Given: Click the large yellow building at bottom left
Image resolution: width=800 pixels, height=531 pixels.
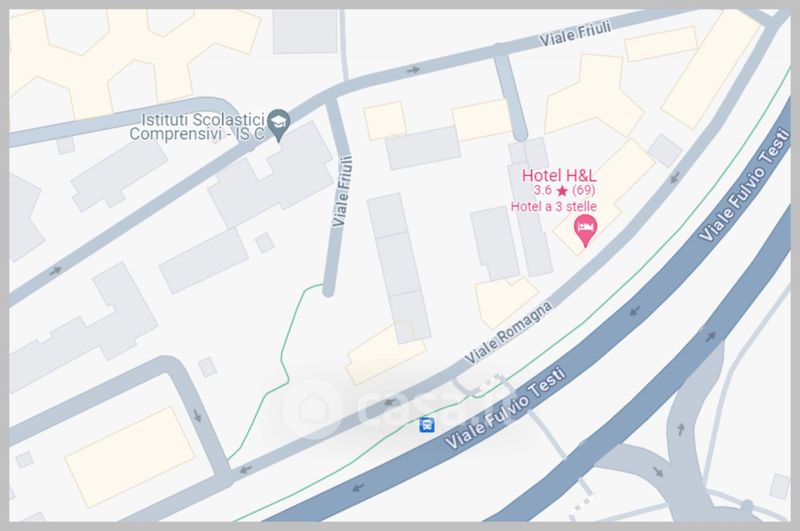Looking at the screenshot, I should click(x=130, y=457).
